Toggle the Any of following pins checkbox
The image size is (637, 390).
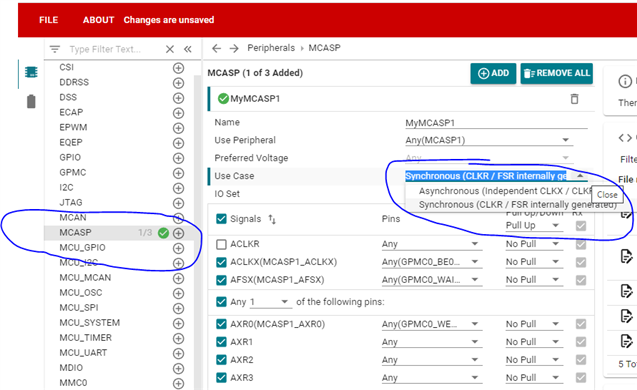tap(221, 302)
